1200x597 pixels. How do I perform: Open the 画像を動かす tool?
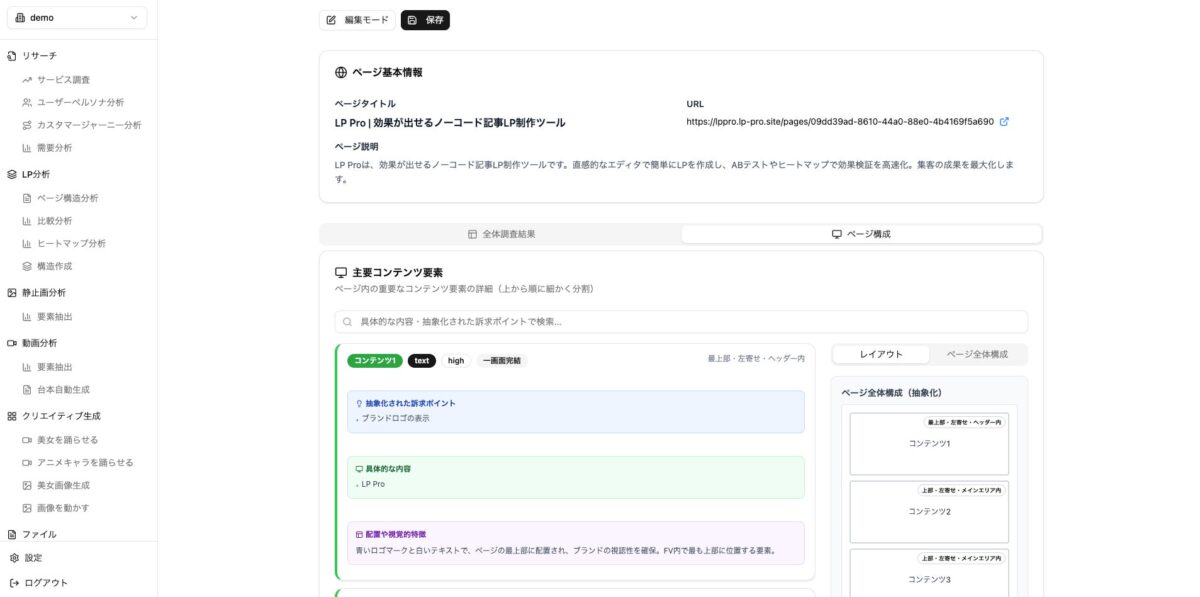(63, 508)
